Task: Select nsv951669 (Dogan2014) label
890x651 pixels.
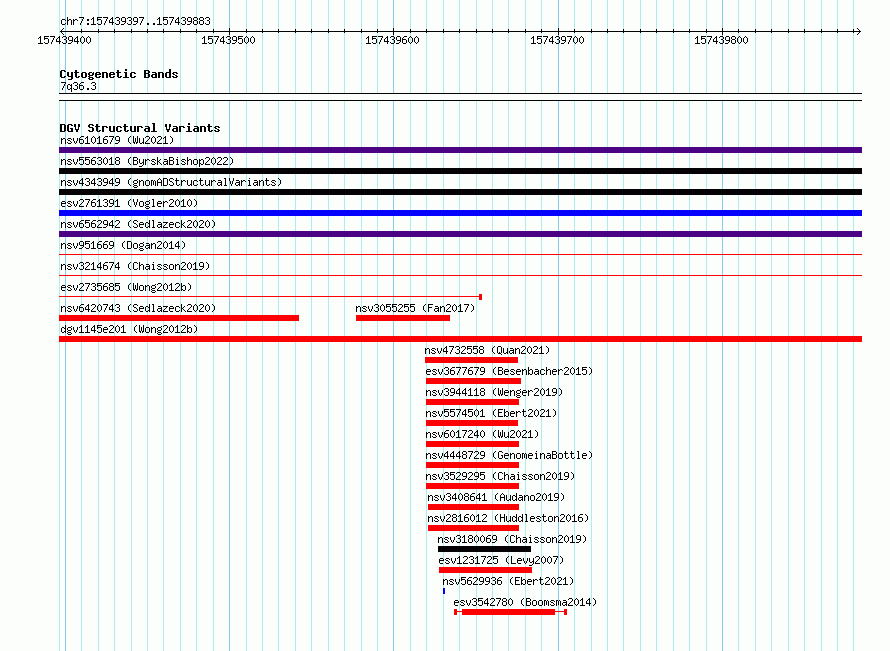Action: tap(123, 245)
